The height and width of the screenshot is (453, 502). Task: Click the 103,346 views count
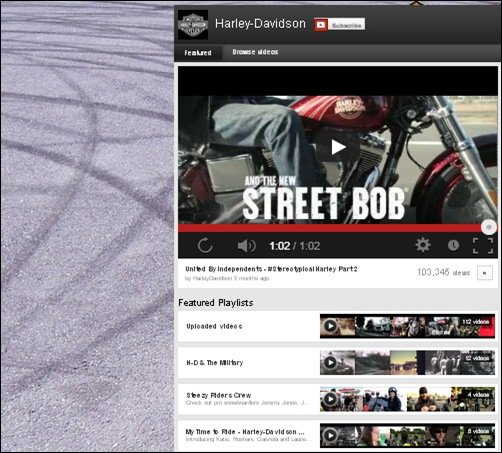pyautogui.click(x=443, y=272)
